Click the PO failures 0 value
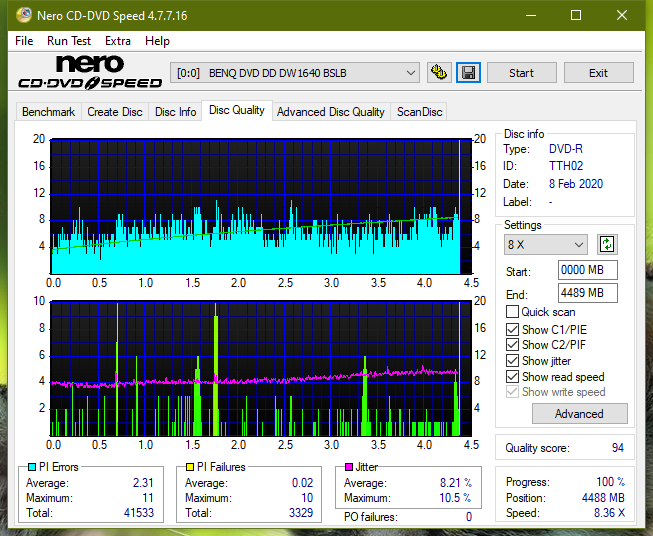This screenshot has height=536, width=653. tap(469, 517)
